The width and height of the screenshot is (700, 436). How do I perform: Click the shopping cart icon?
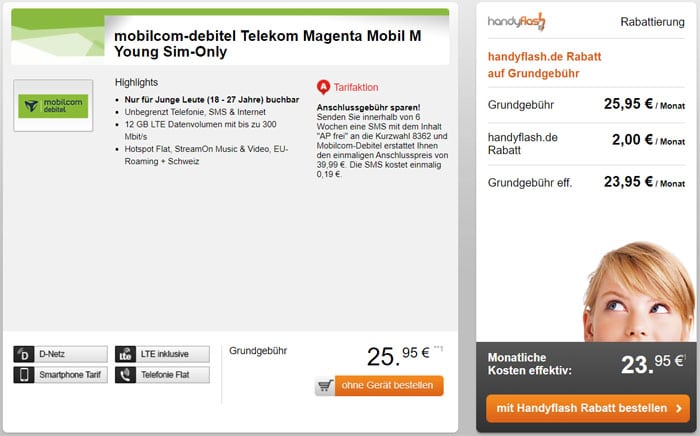[x=324, y=386]
